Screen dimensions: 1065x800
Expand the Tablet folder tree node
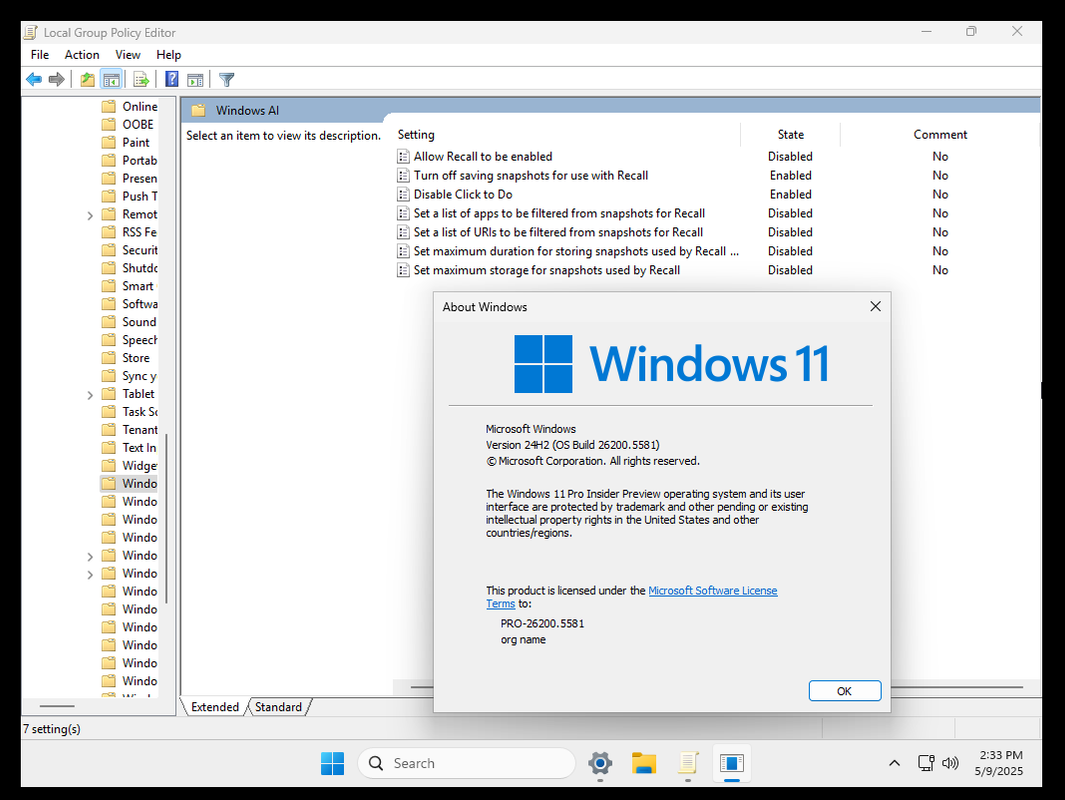pyautogui.click(x=90, y=395)
